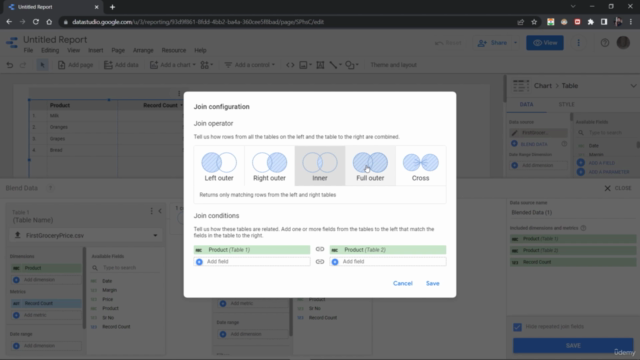Expand Chart > Table type chevron
Image resolution: width=640 pixels, height=360 pixels.
[x=633, y=86]
